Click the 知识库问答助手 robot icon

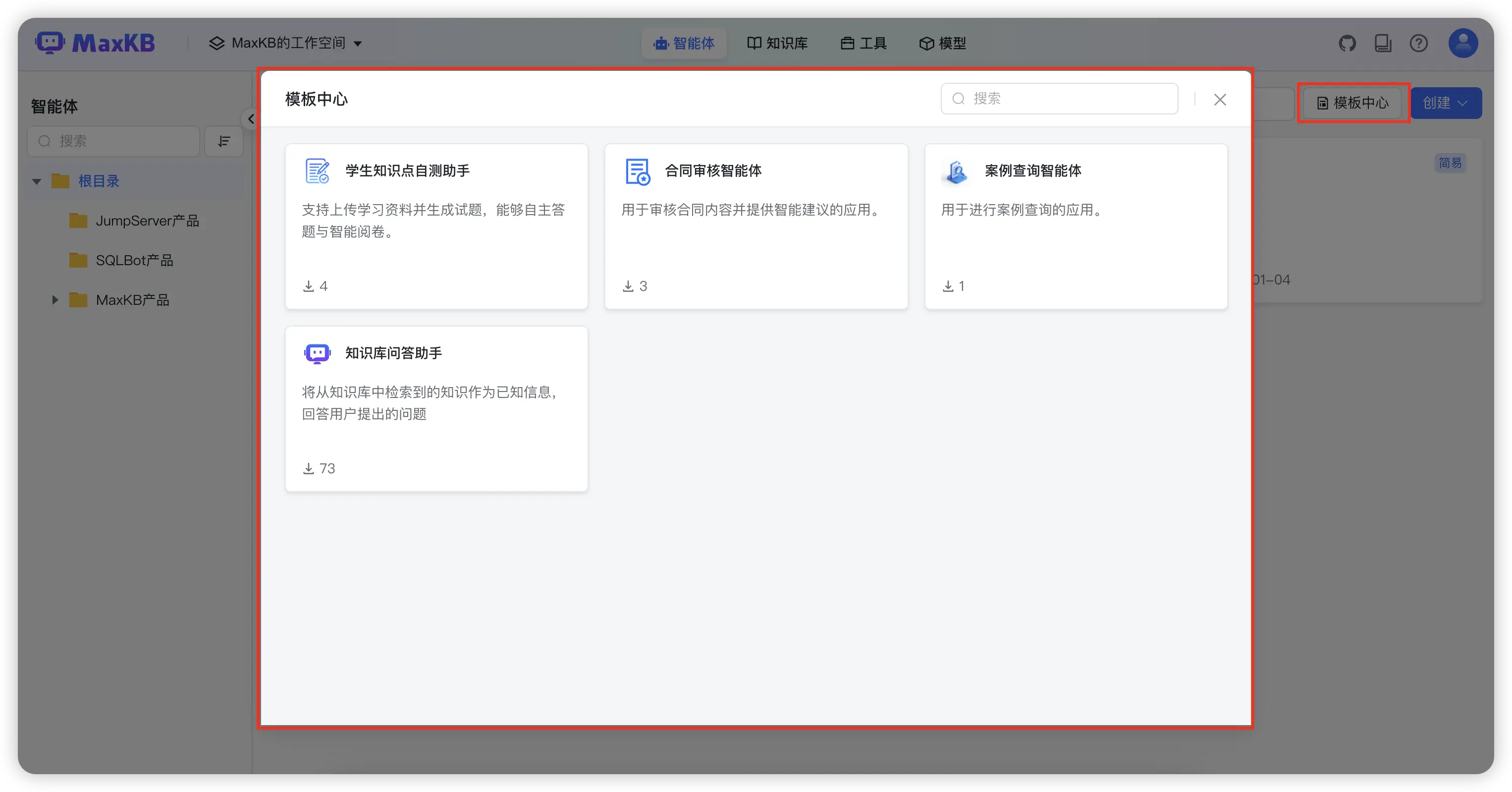(317, 353)
